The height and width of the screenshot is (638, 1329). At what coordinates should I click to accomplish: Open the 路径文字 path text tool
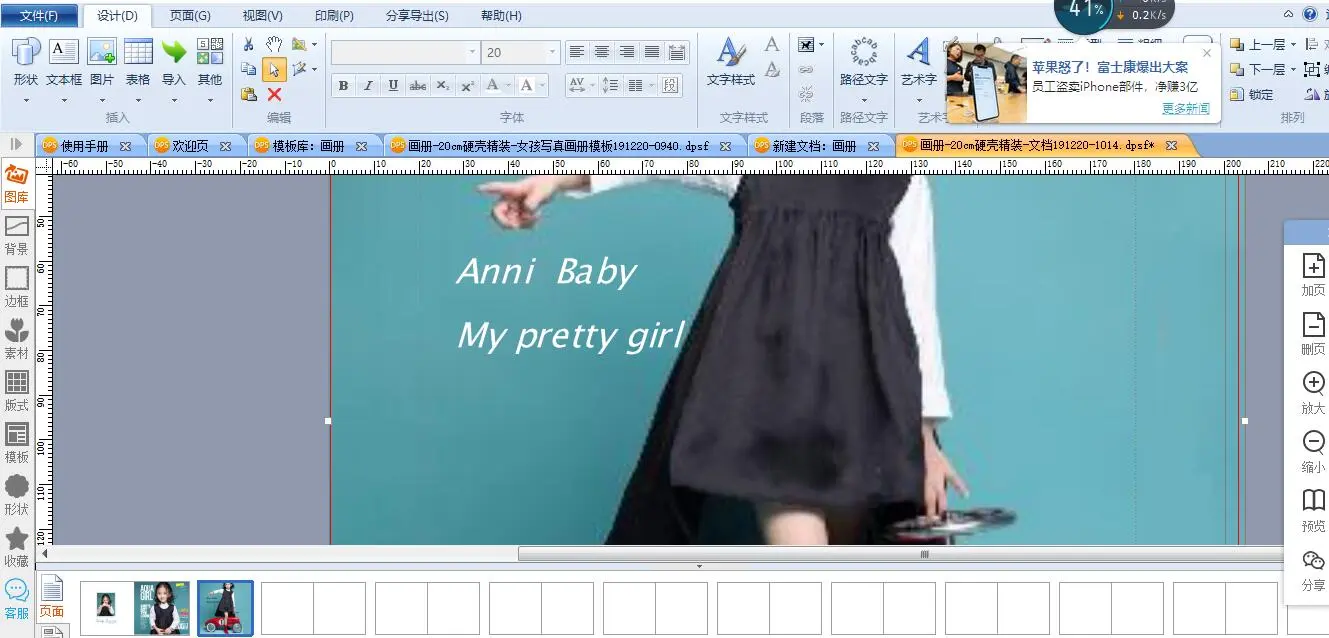point(863,62)
